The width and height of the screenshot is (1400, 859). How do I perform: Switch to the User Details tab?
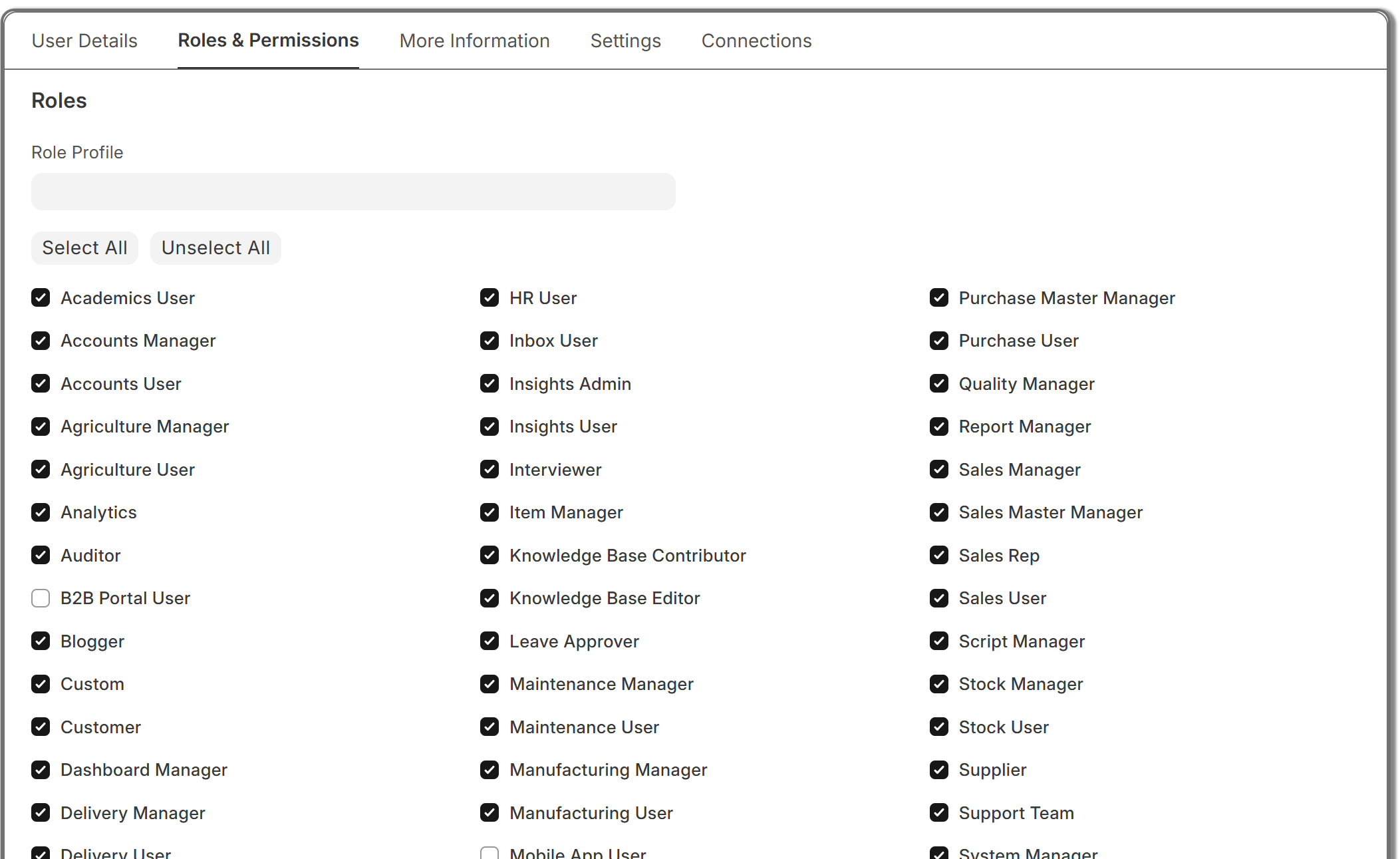[x=84, y=41]
